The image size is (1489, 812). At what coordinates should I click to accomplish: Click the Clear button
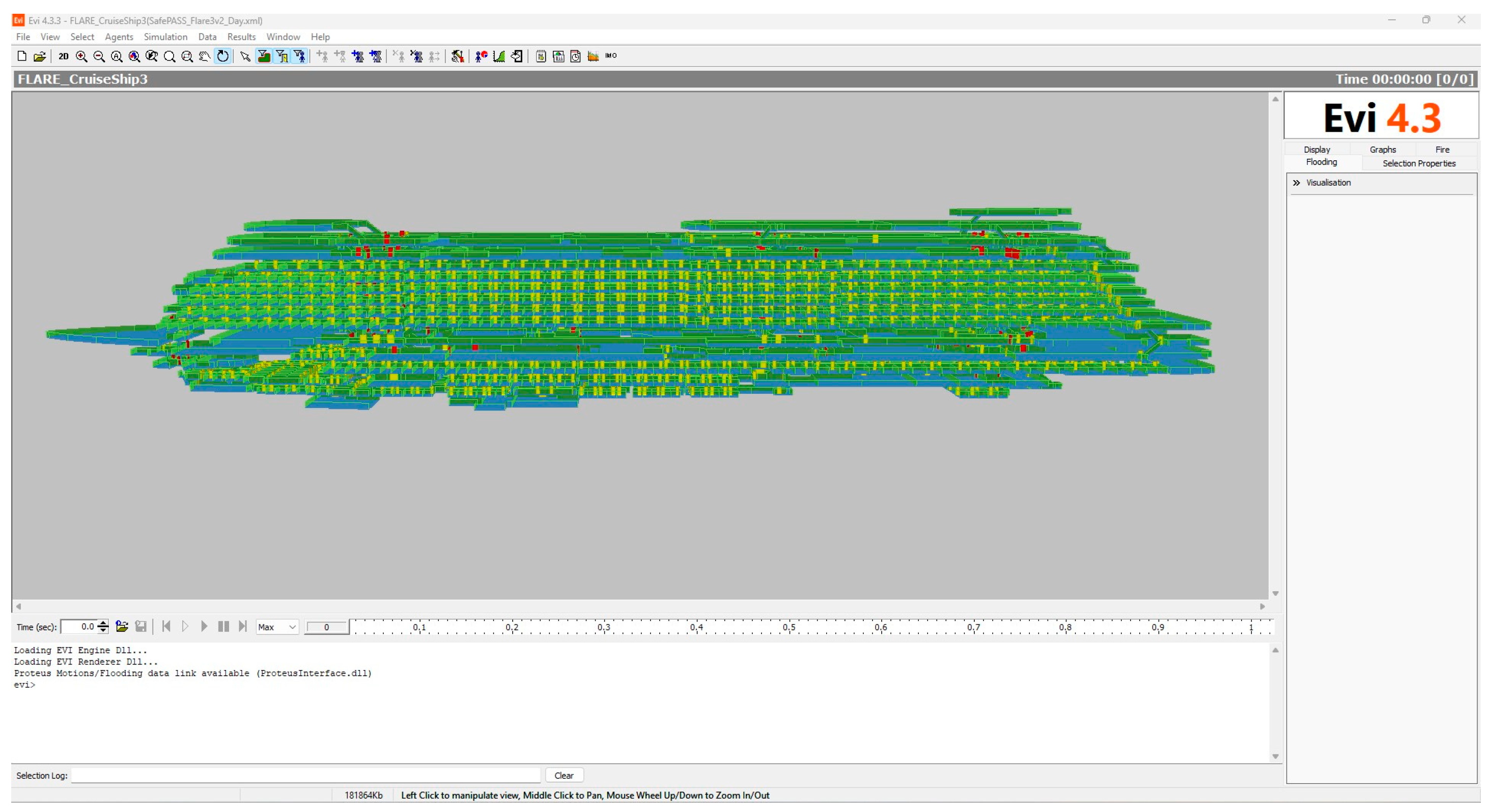tap(564, 775)
